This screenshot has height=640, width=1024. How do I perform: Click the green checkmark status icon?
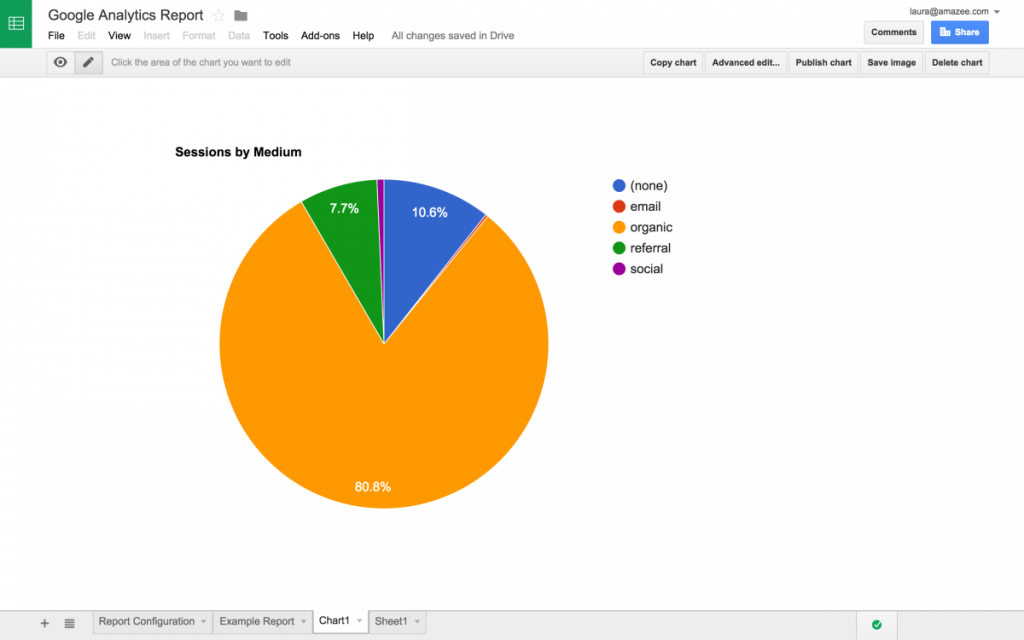[x=876, y=625]
